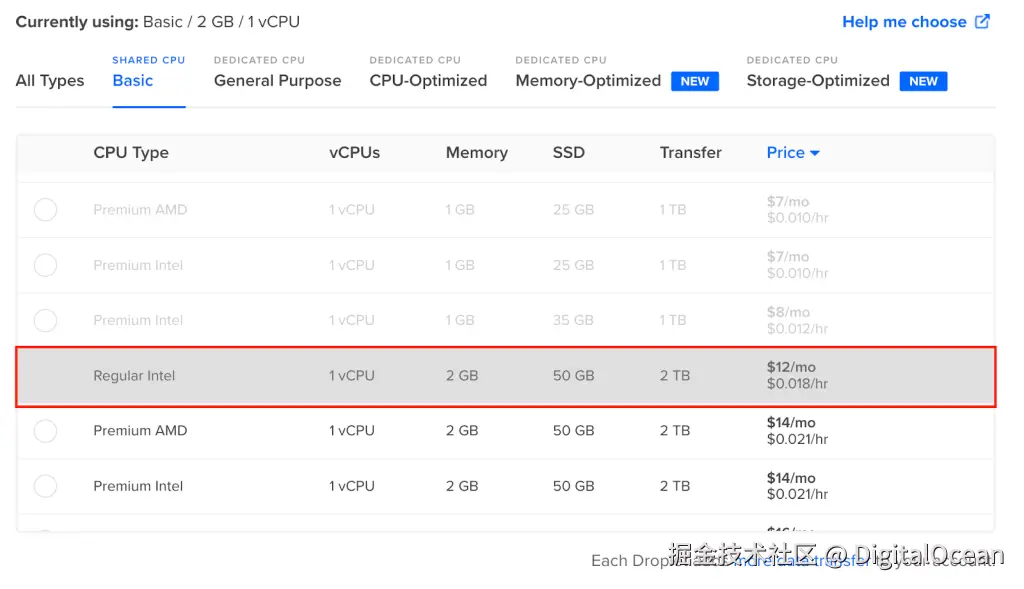
Task: Choose the $14/mo Premium AMD radio button
Action: [x=45, y=431]
